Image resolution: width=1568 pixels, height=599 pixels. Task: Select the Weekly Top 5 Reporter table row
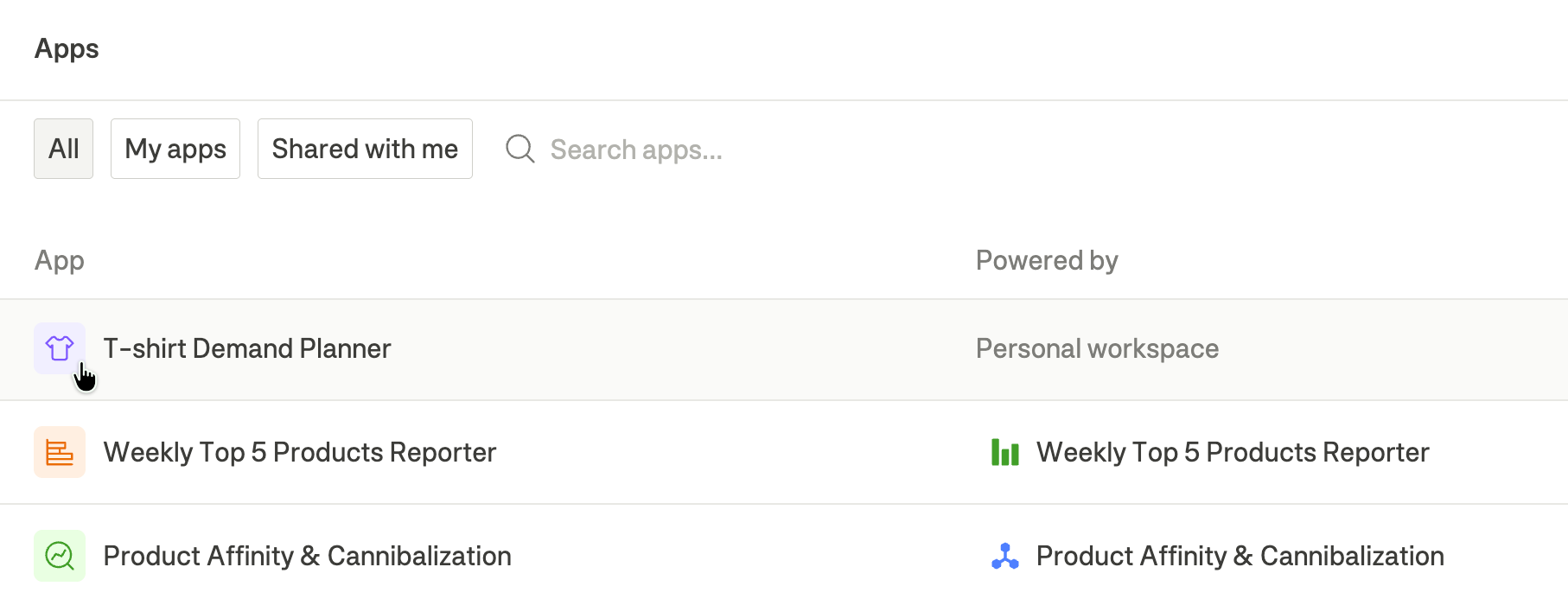[x=784, y=452]
